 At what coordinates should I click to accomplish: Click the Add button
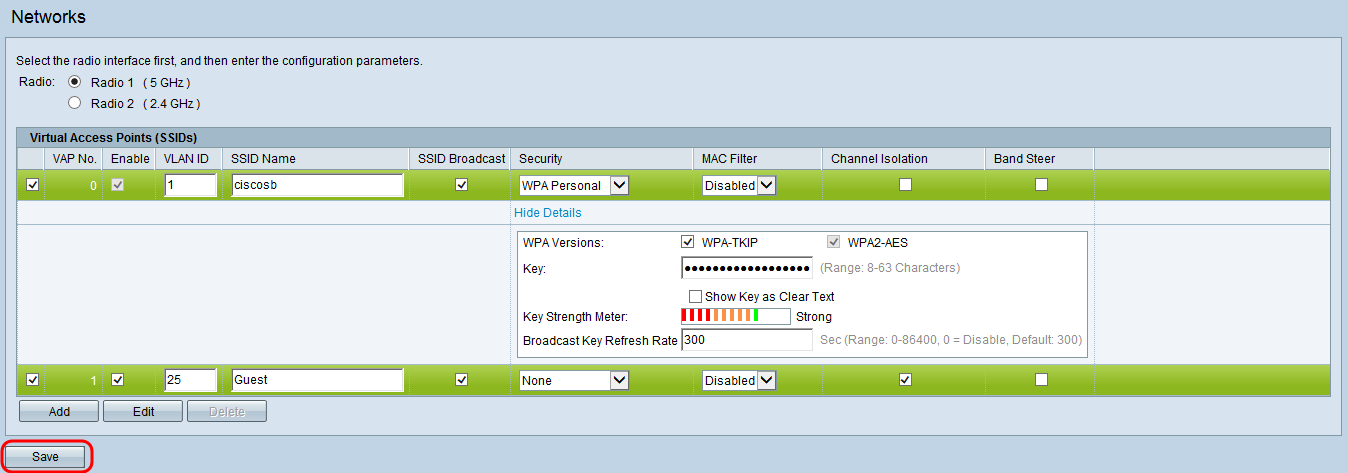59,411
